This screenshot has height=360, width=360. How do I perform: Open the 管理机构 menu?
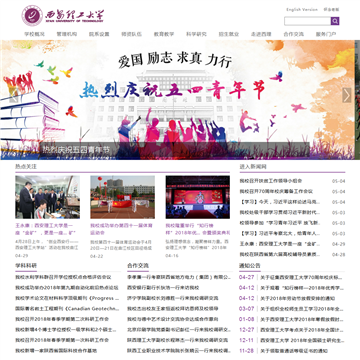pyautogui.click(x=67, y=34)
